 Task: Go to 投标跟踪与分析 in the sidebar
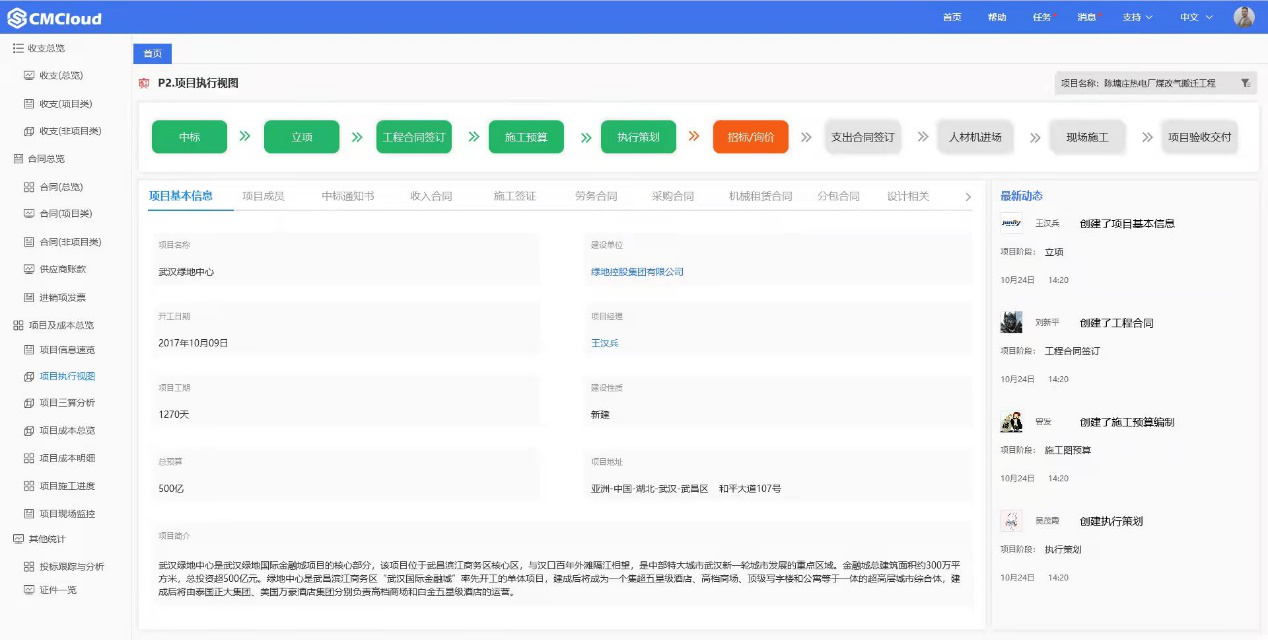71,567
